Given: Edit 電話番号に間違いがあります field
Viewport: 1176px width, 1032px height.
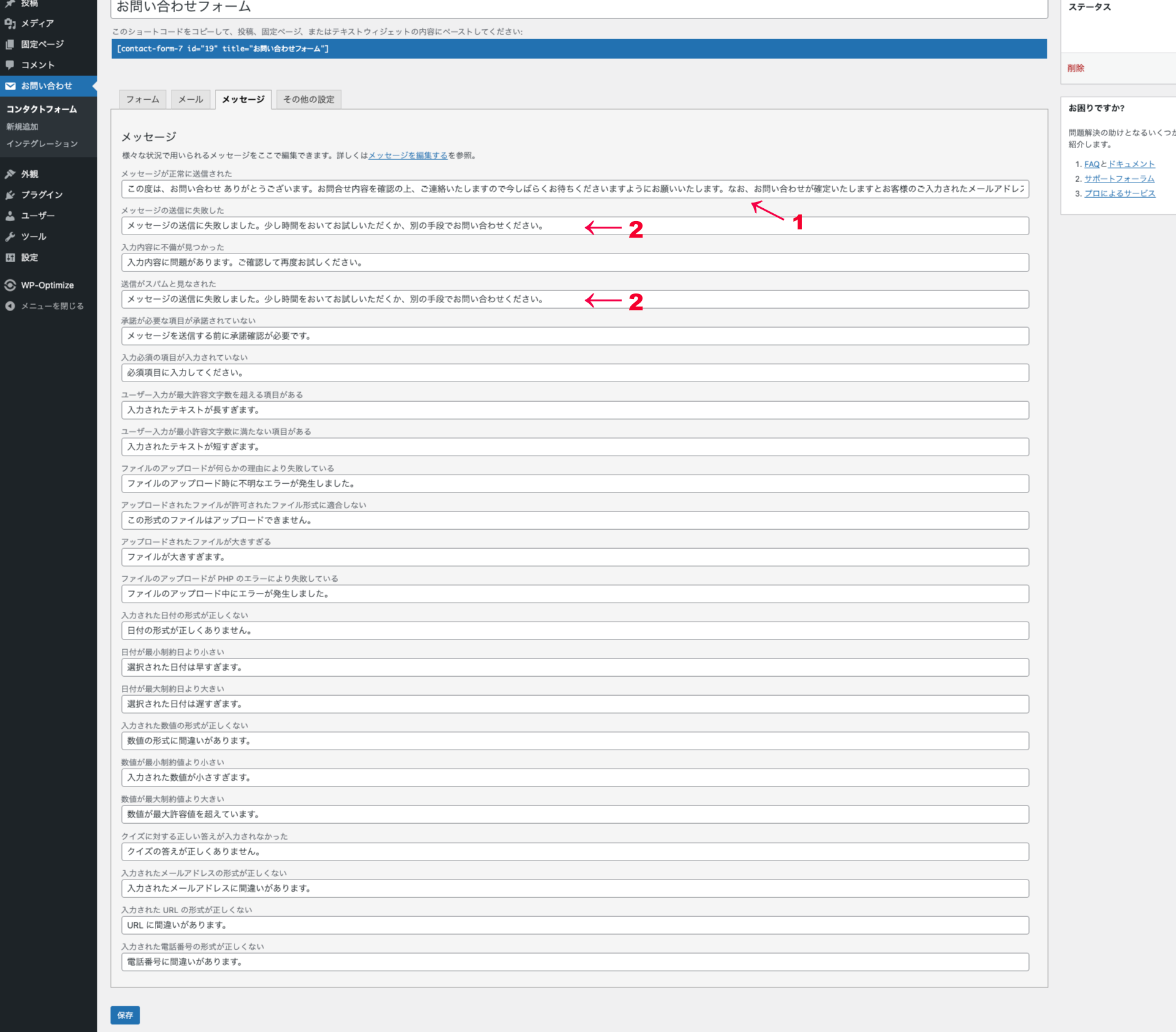Looking at the screenshot, I should point(575,962).
